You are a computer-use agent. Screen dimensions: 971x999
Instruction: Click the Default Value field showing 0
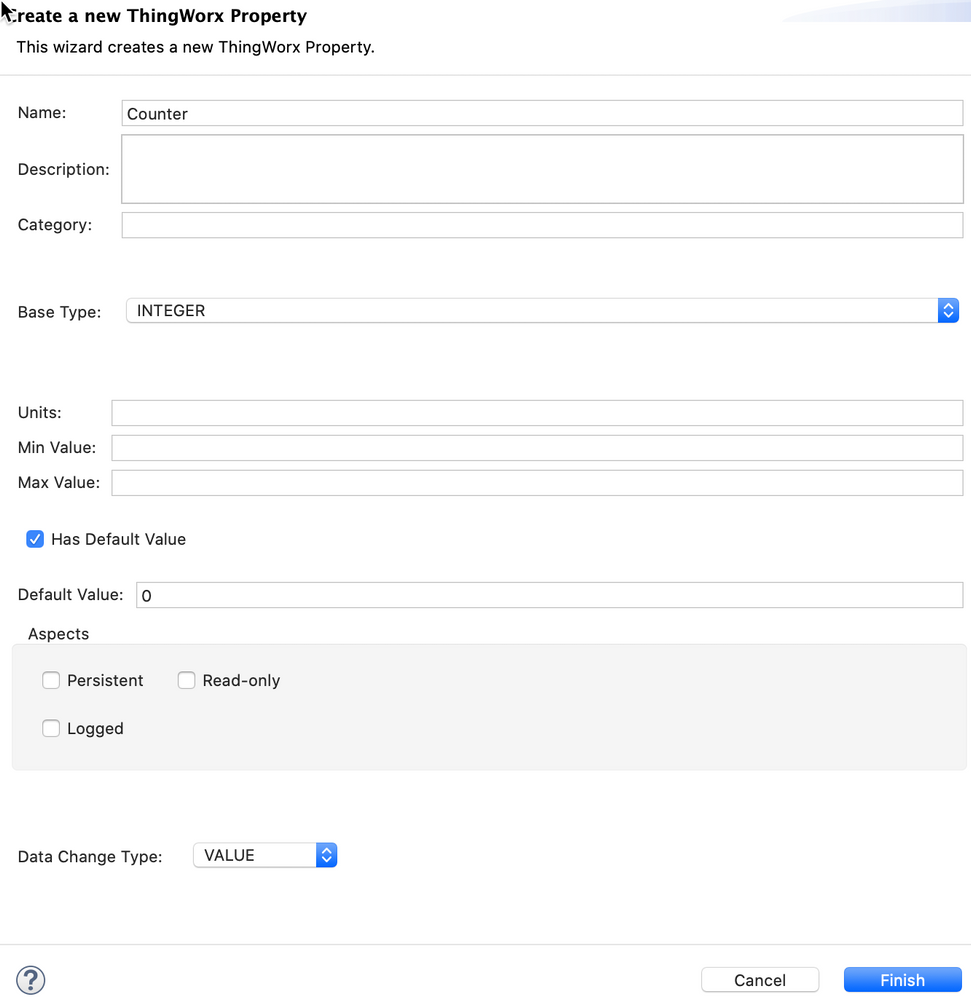point(549,595)
